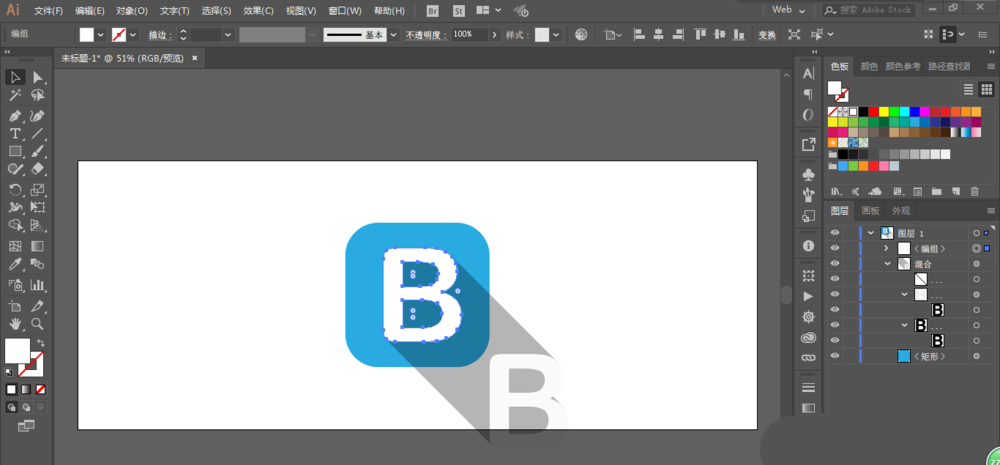Image resolution: width=1000 pixels, height=465 pixels.
Task: Select the Pen tool
Action: pos(15,116)
